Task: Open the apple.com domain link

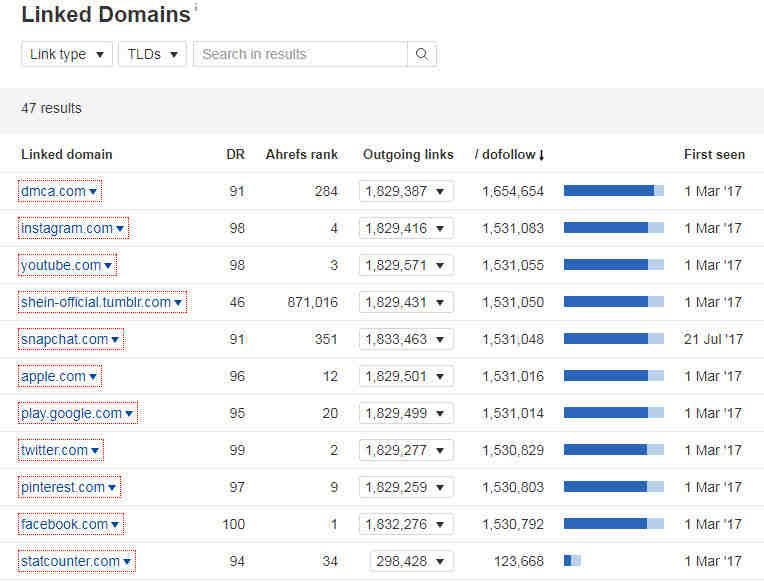Action: point(53,376)
